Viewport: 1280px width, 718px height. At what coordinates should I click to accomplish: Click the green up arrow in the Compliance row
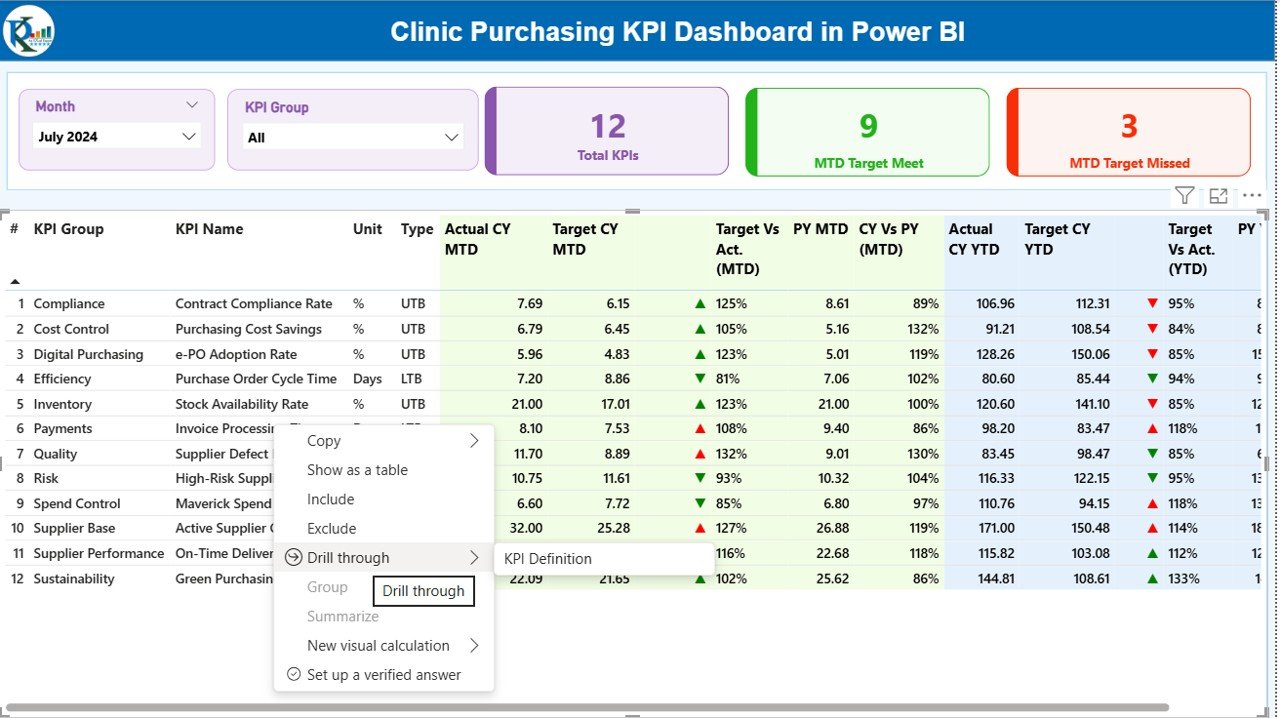pyautogui.click(x=700, y=304)
